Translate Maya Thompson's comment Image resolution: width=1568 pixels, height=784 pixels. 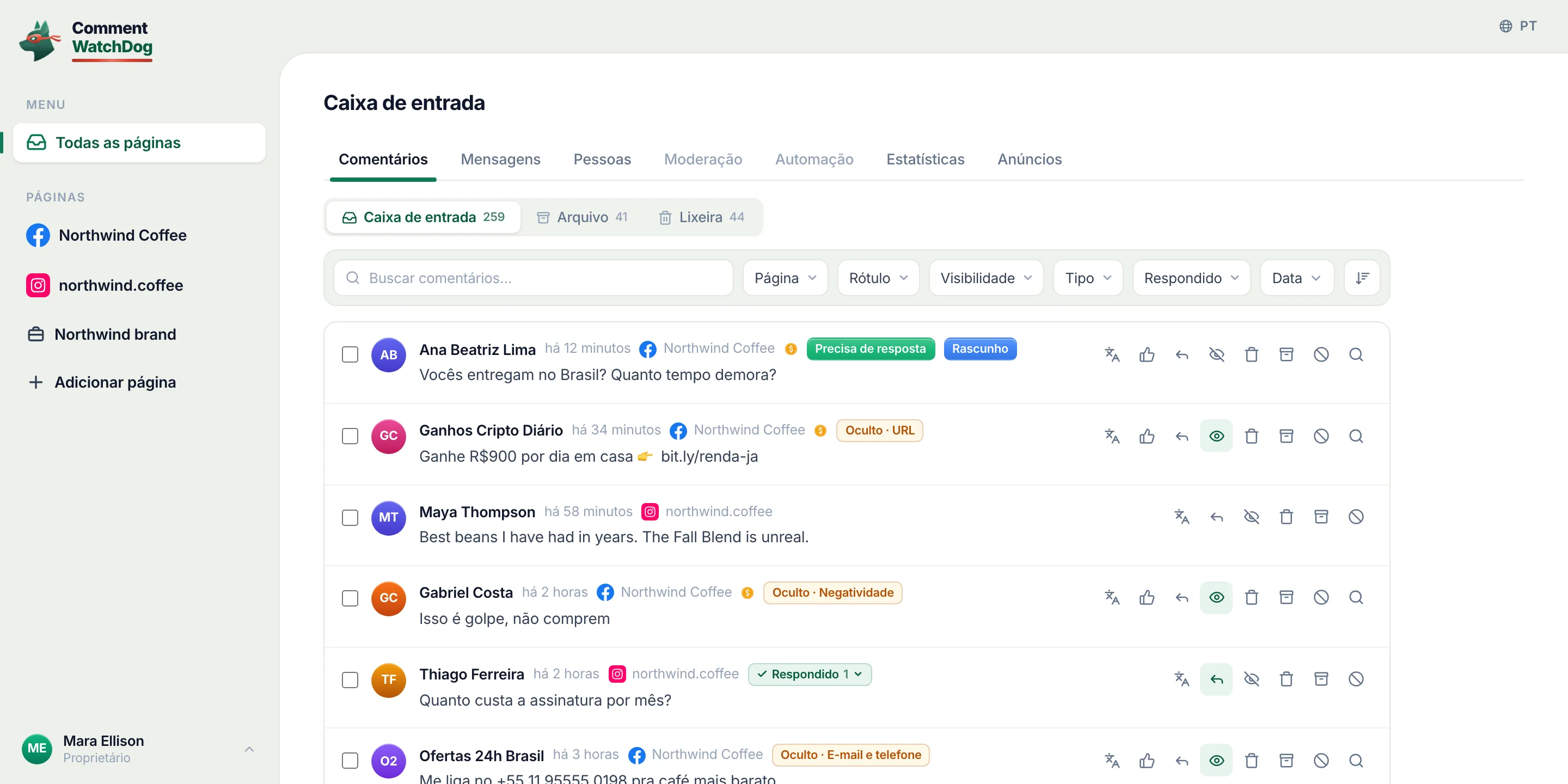(x=1181, y=517)
